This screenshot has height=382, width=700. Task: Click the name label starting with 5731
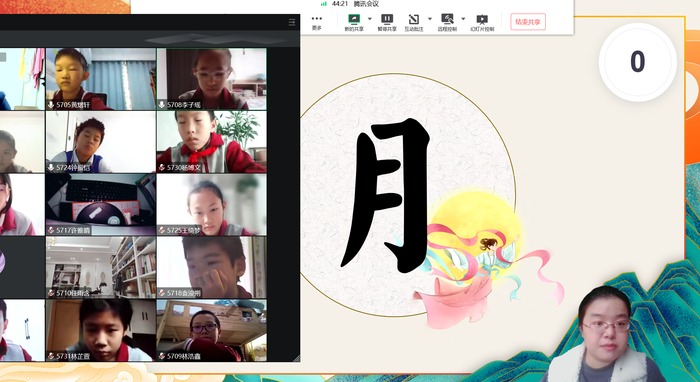[73, 357]
